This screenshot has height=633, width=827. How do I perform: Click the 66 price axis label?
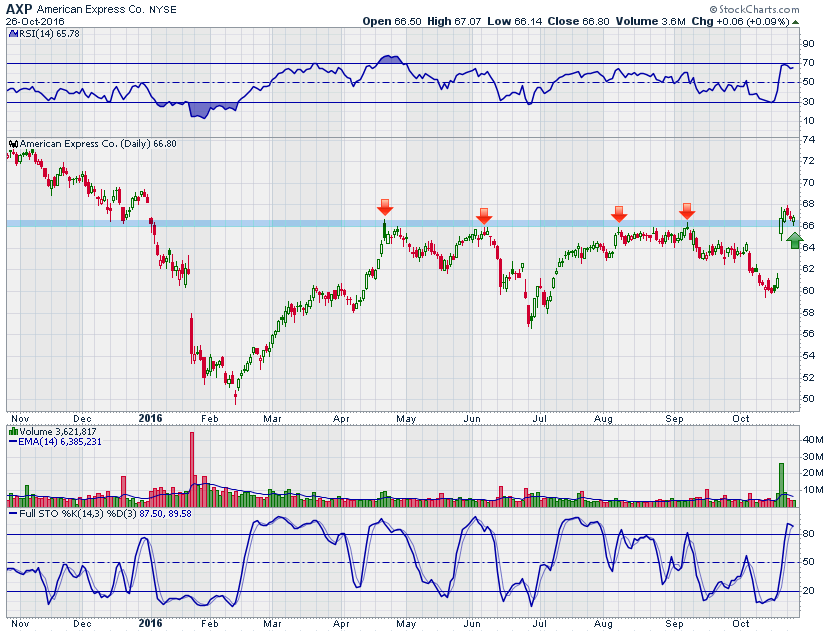pos(808,226)
